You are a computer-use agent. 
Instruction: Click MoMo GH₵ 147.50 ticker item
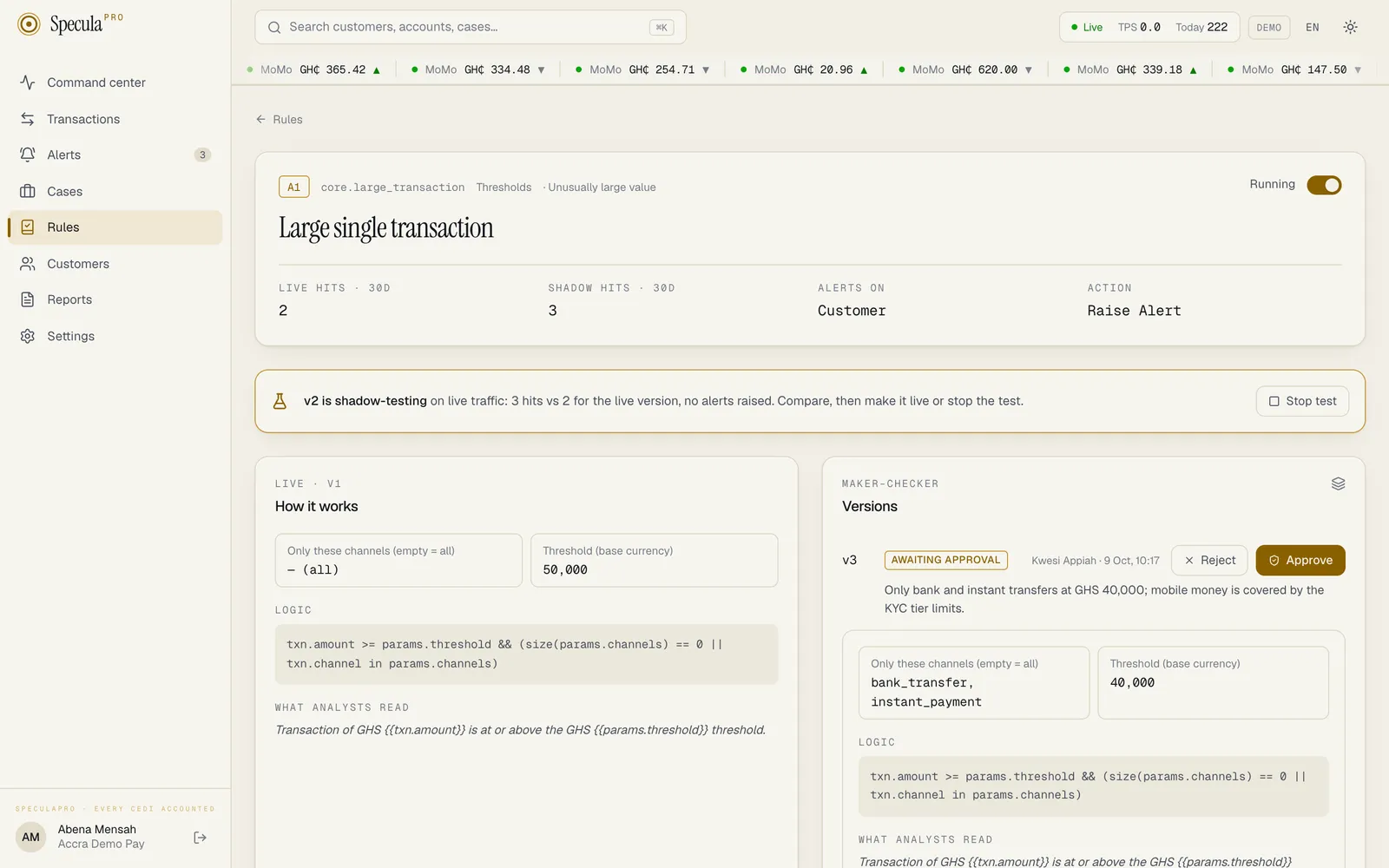tap(1295, 69)
